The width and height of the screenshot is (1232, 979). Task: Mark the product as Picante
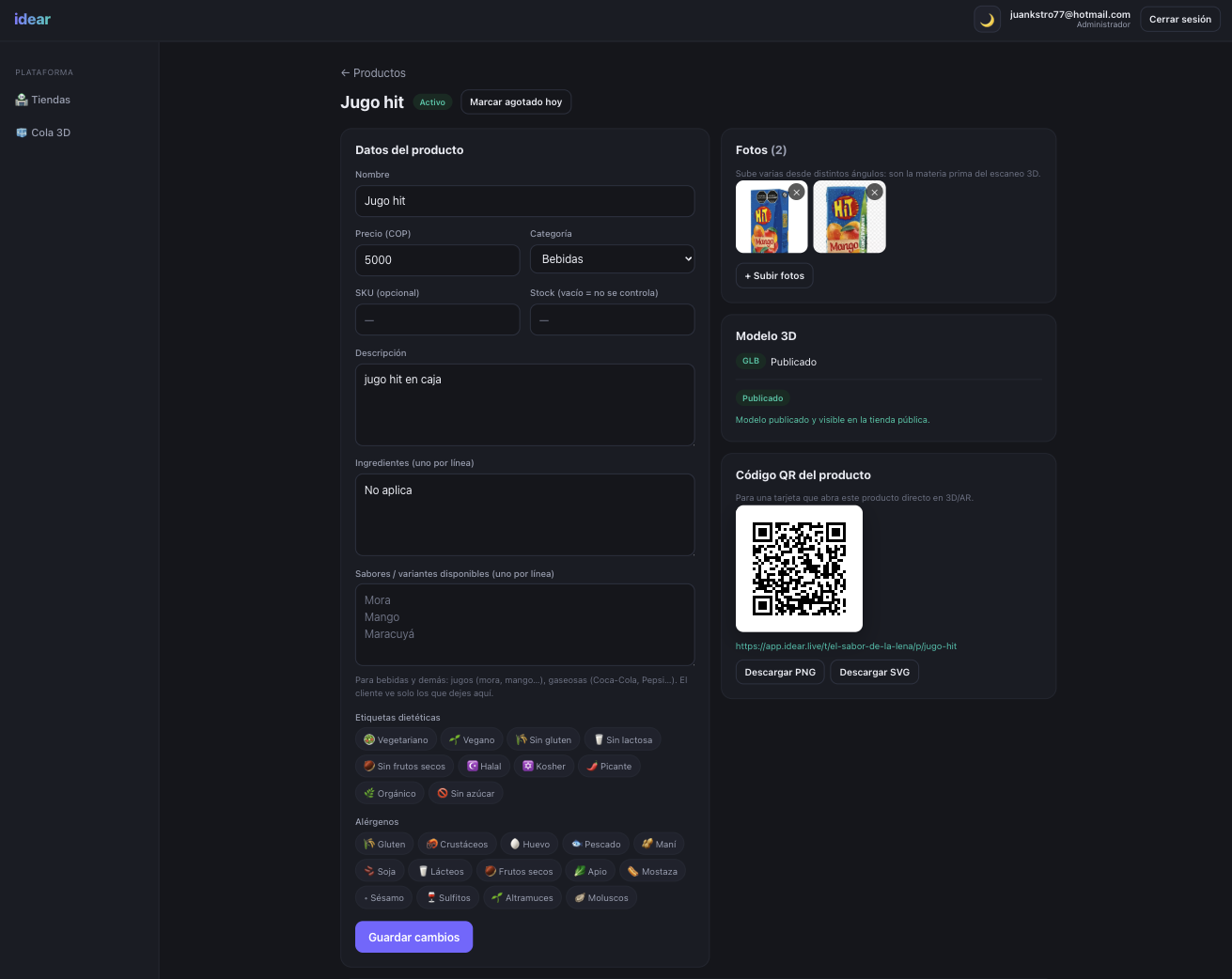click(609, 766)
